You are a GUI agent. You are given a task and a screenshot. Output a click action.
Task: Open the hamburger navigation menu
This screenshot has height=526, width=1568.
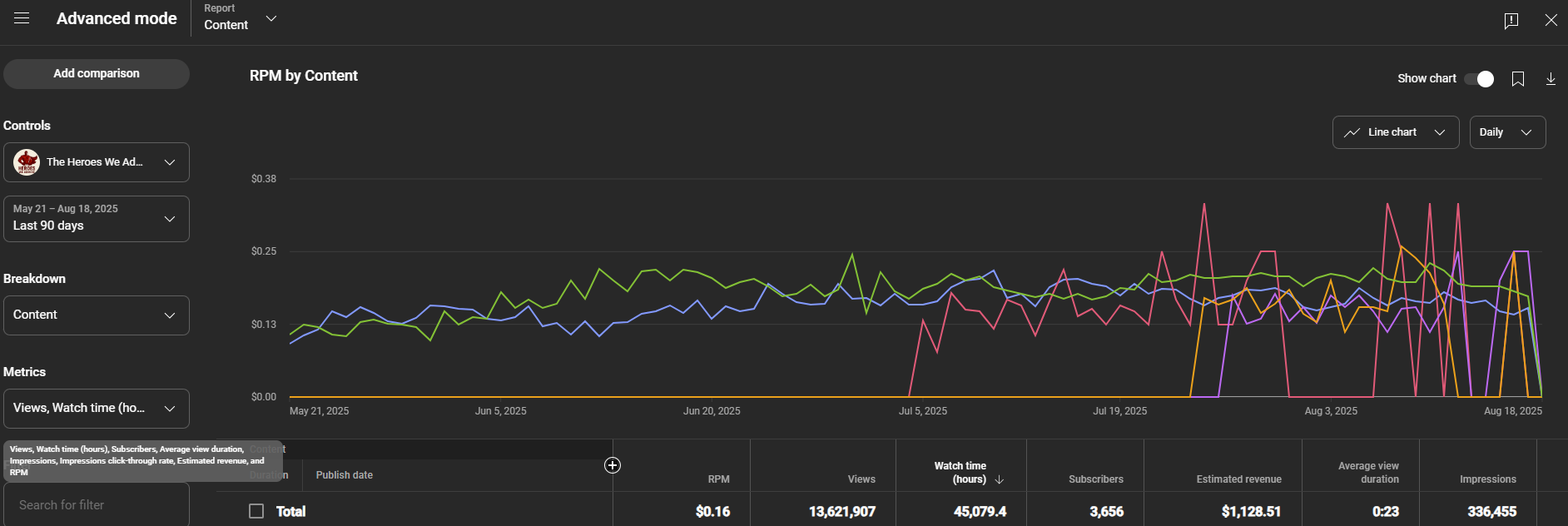(22, 18)
